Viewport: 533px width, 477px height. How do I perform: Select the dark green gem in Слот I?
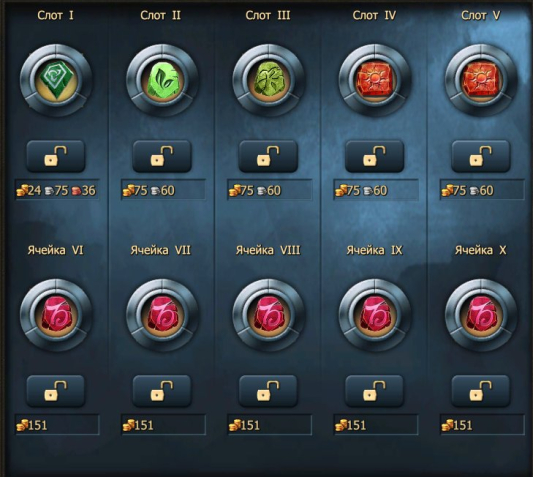point(56,80)
